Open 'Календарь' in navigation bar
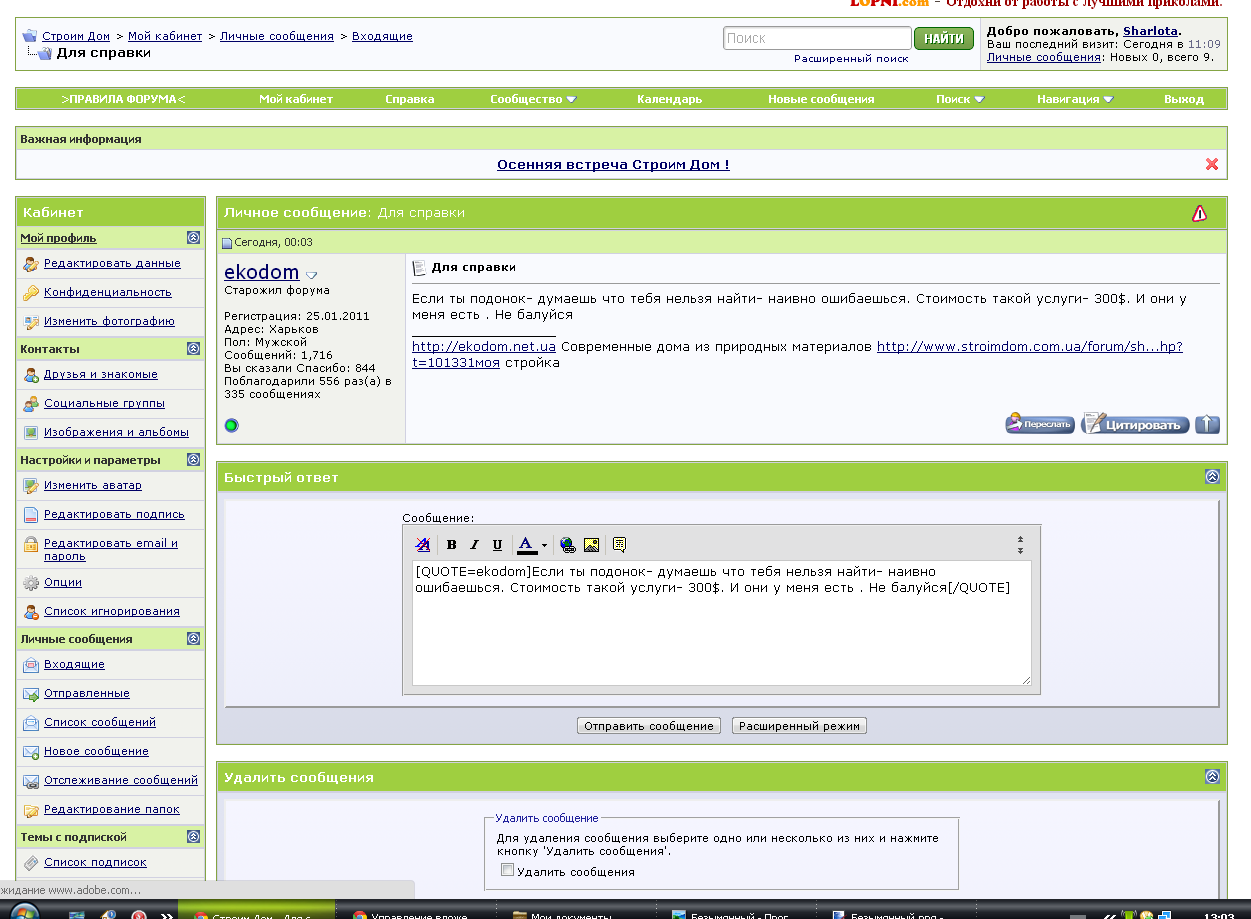The height and width of the screenshot is (919, 1251). point(669,99)
